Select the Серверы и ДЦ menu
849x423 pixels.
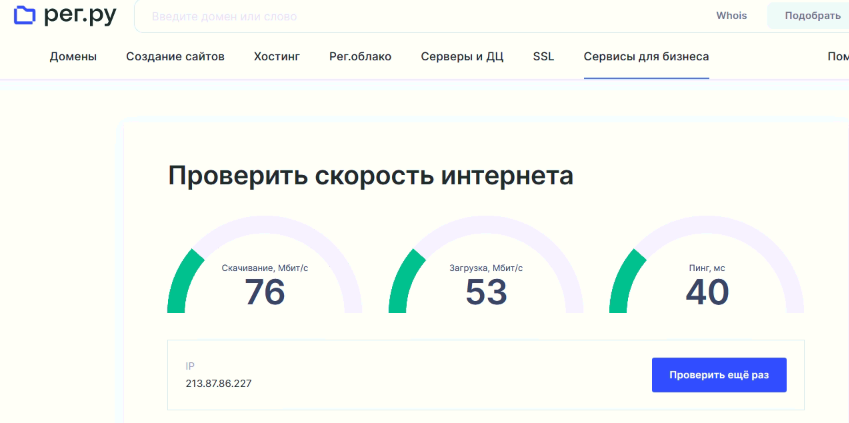click(x=462, y=56)
